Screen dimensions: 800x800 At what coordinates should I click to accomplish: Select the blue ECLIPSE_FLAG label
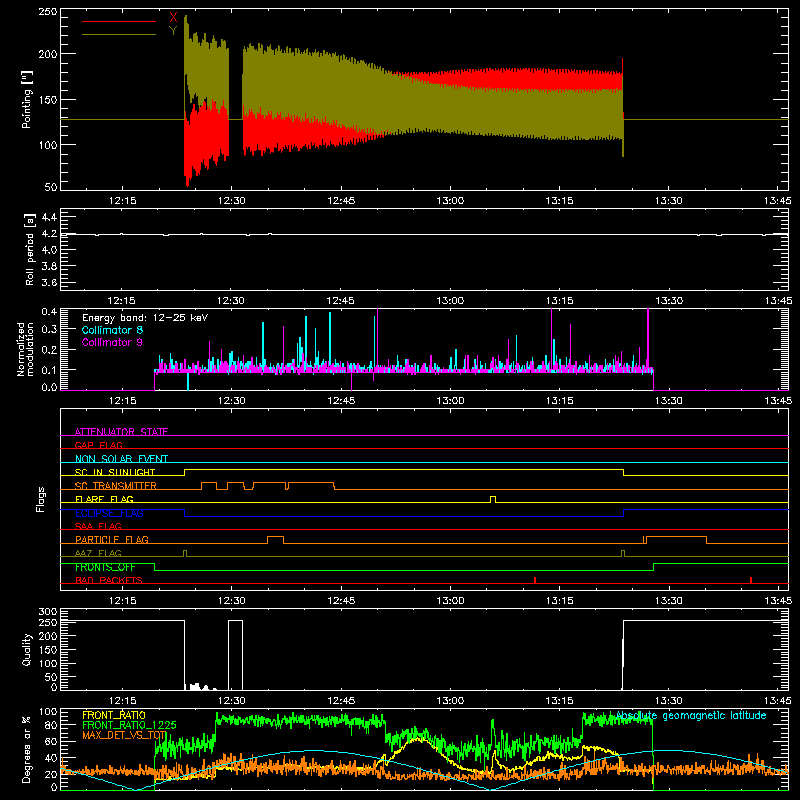coord(109,513)
